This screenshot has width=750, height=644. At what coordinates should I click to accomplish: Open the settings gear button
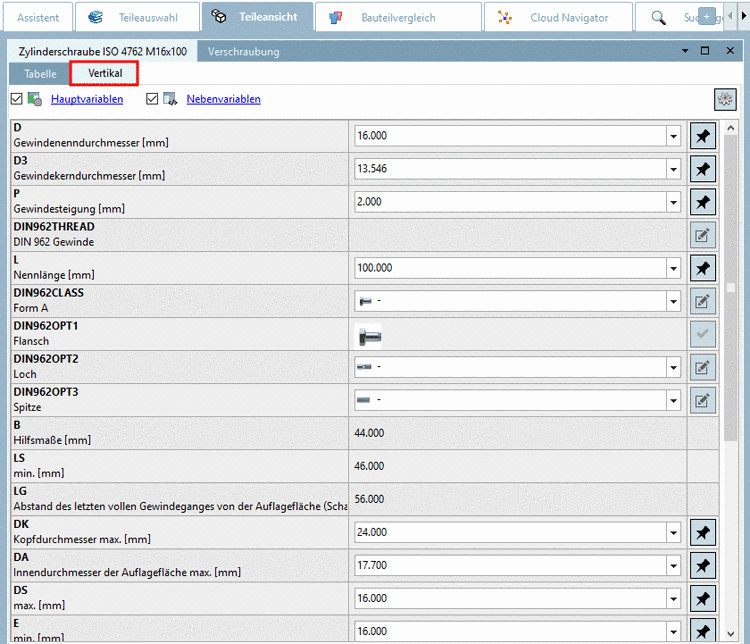click(725, 99)
